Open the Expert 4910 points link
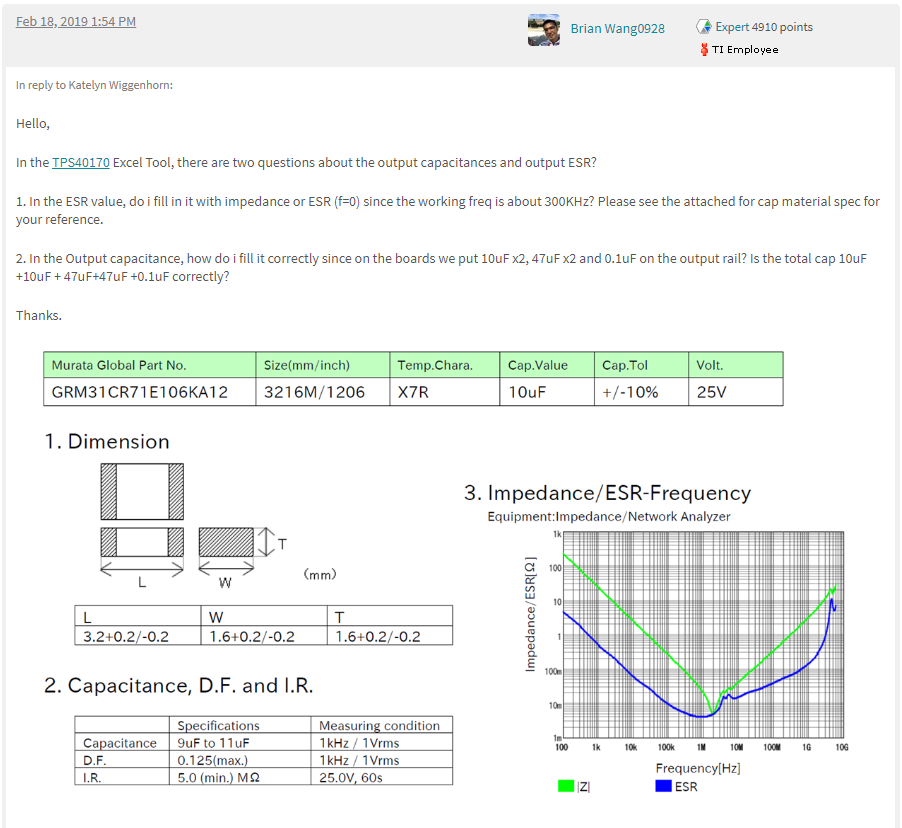The image size is (902, 828). [764, 26]
